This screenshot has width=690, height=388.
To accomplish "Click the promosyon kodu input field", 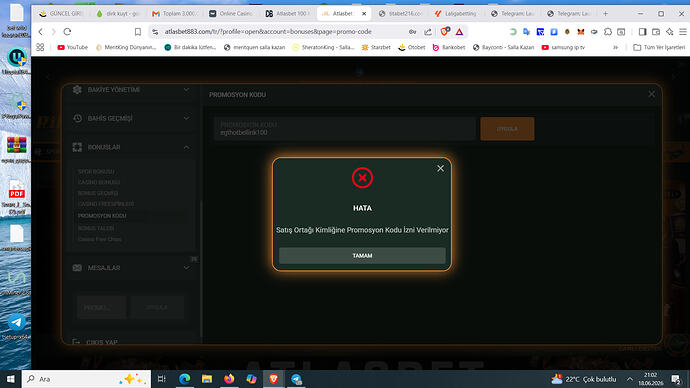I will (345, 129).
